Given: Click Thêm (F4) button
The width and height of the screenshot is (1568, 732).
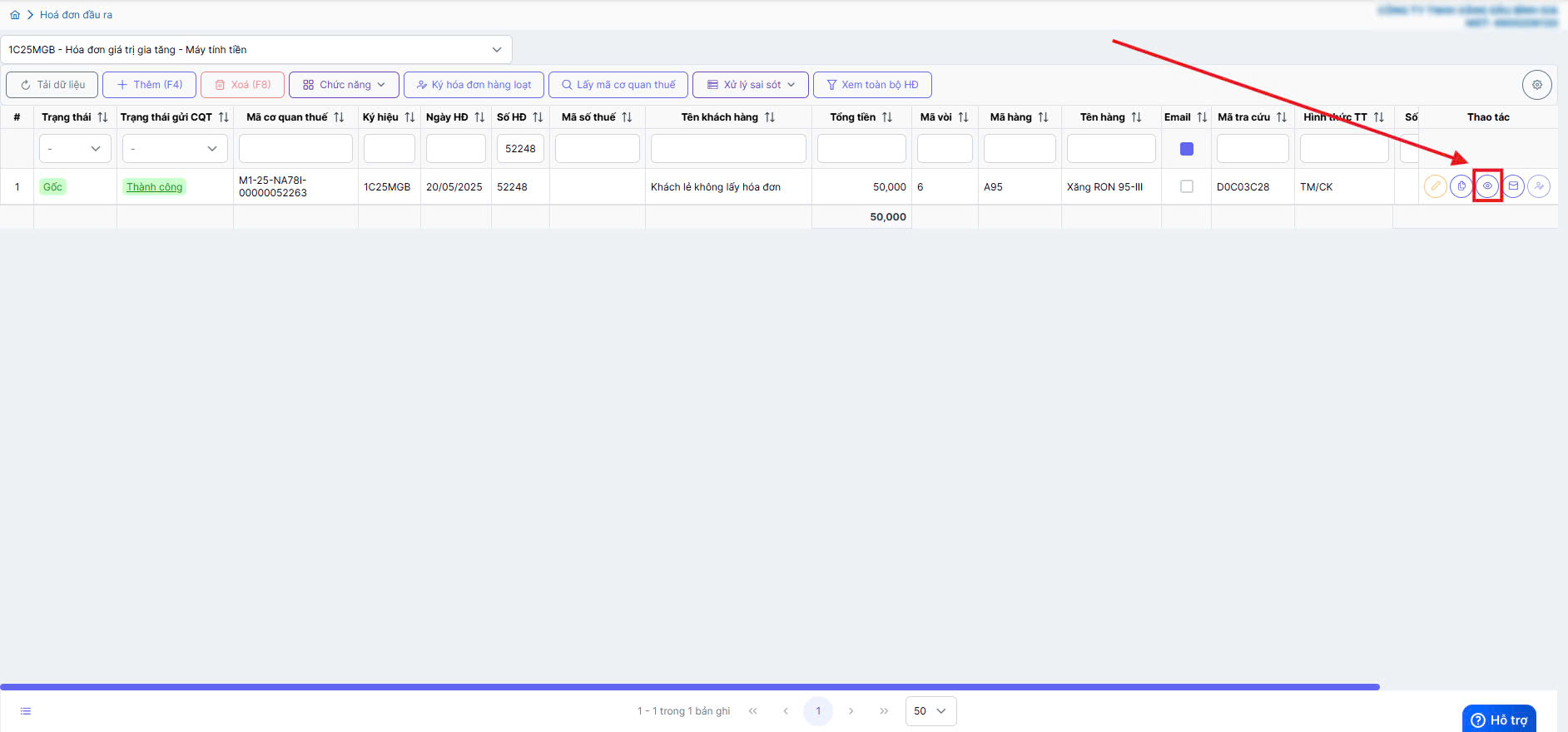Looking at the screenshot, I should point(149,85).
